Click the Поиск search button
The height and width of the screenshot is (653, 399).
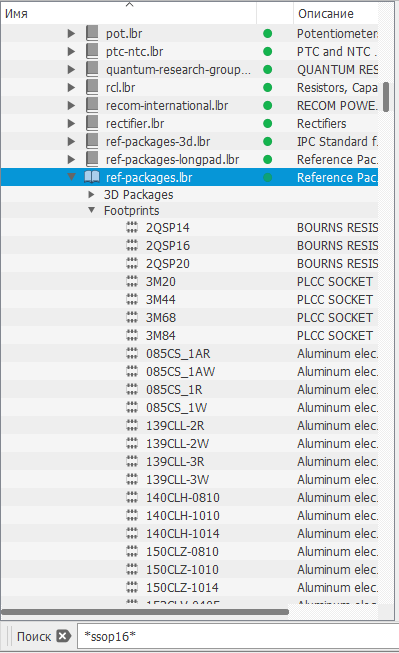tap(34, 636)
